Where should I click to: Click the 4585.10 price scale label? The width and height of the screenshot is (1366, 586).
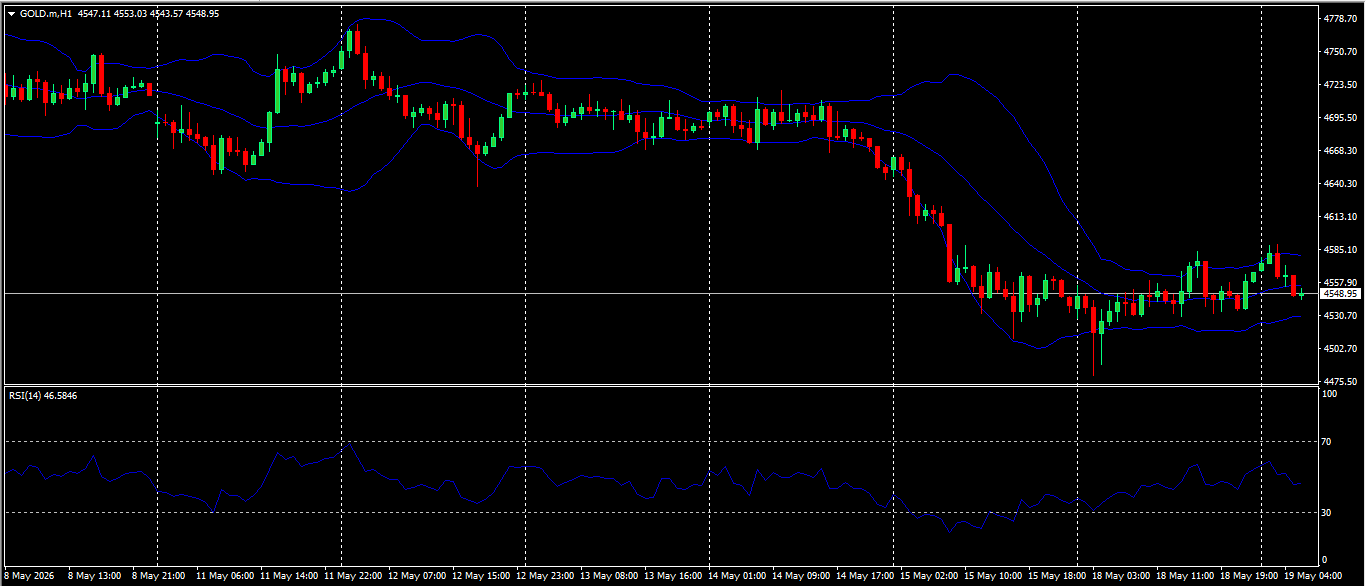coord(1338,250)
